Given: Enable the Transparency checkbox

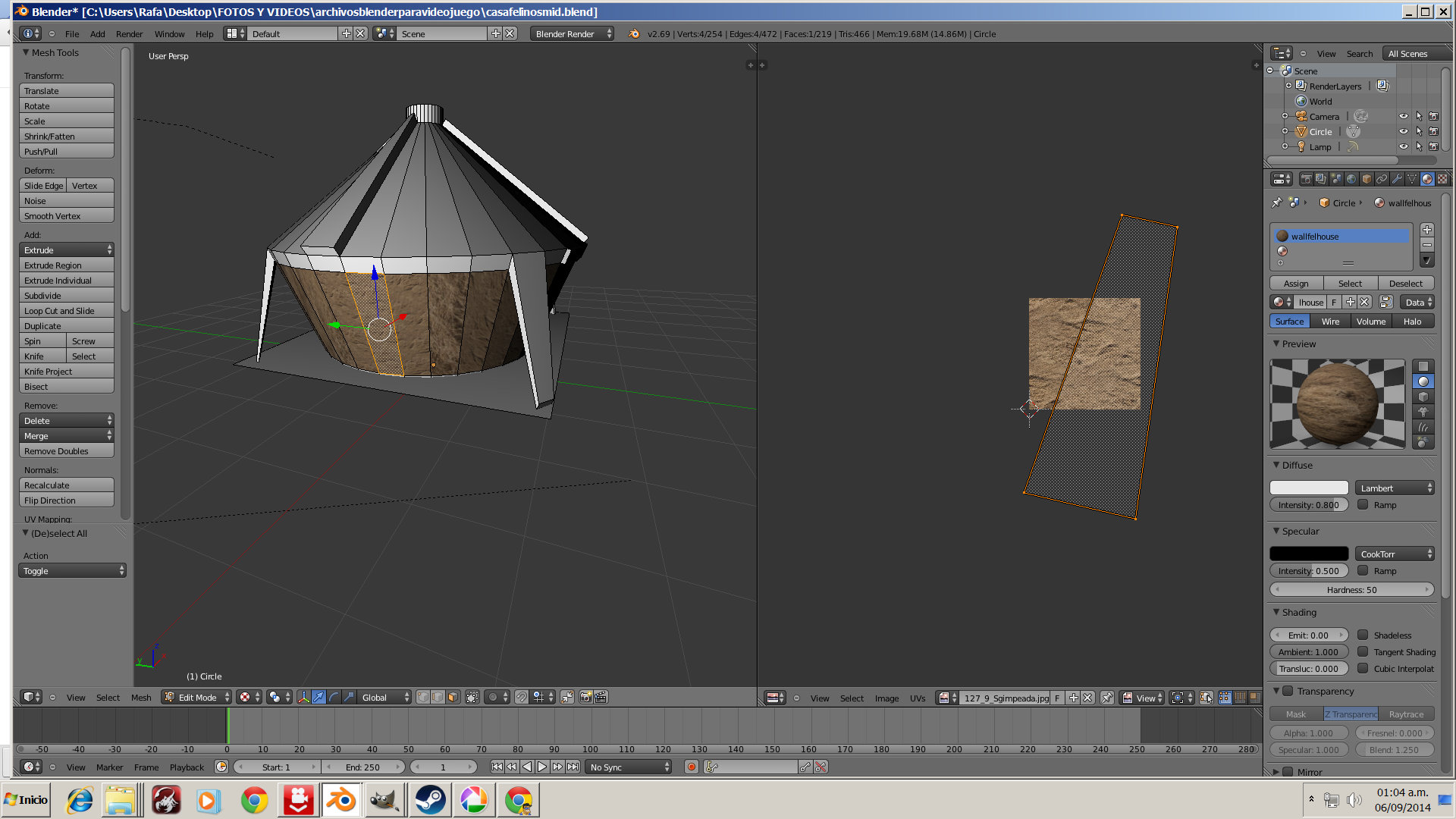Looking at the screenshot, I should pos(1288,691).
